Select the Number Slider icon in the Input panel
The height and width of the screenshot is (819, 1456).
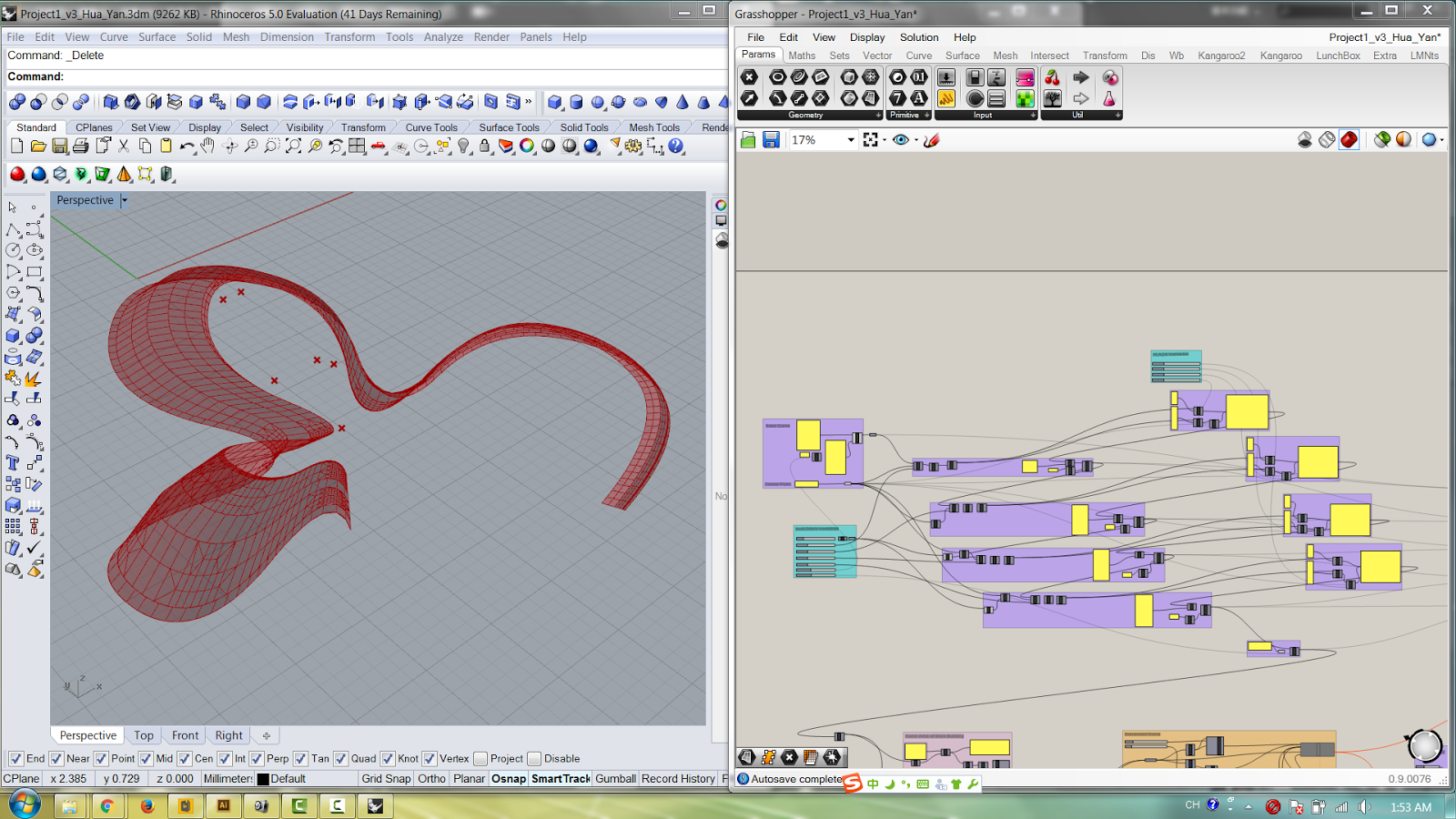tap(946, 76)
